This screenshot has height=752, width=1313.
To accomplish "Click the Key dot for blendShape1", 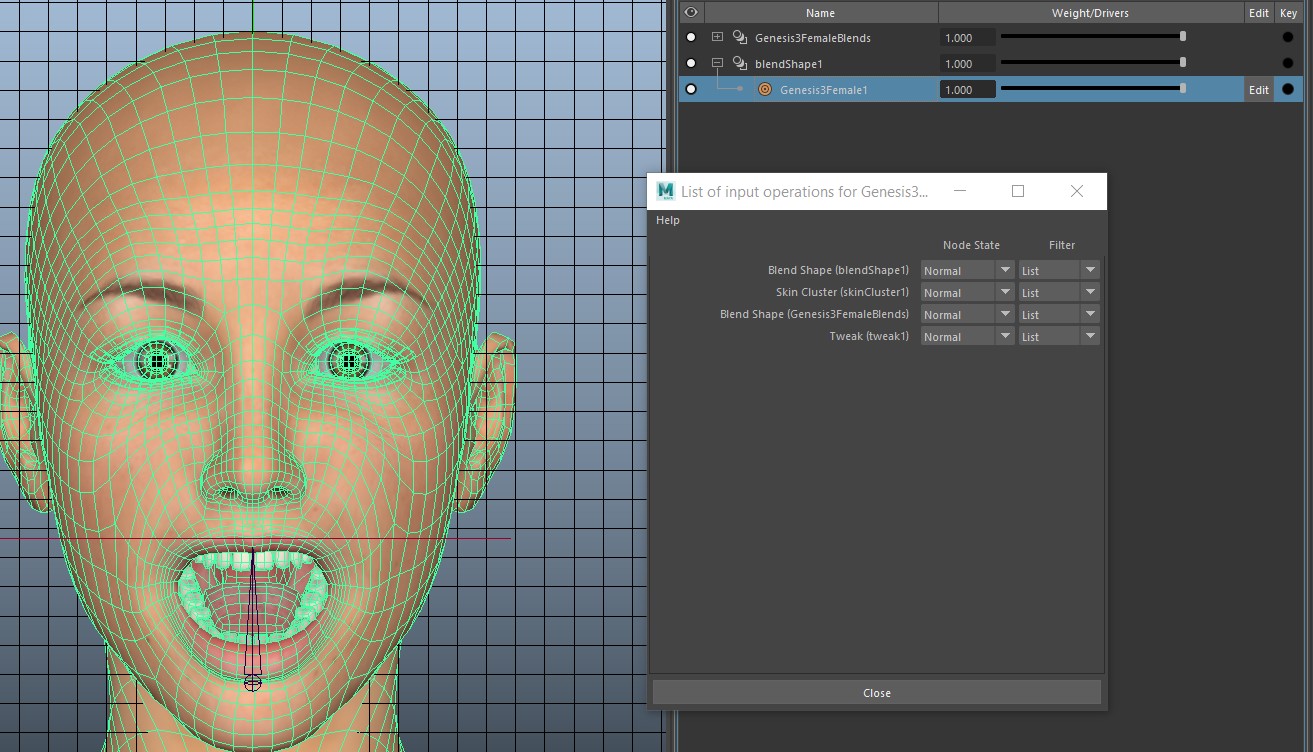I will (1288, 63).
